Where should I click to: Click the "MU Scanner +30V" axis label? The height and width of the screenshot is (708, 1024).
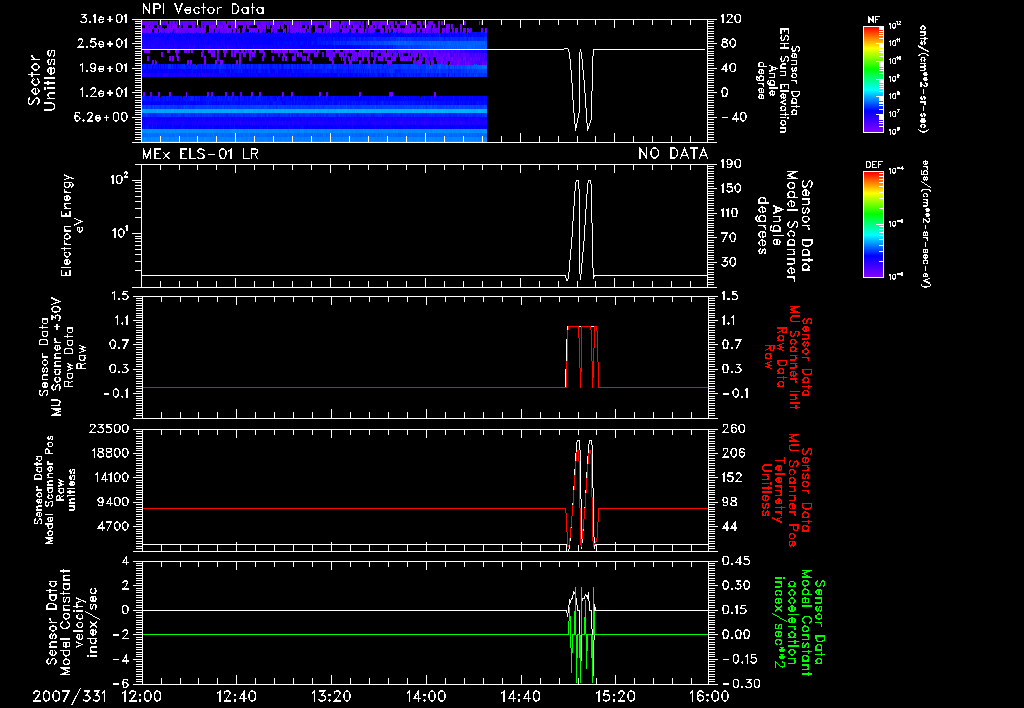(62, 357)
